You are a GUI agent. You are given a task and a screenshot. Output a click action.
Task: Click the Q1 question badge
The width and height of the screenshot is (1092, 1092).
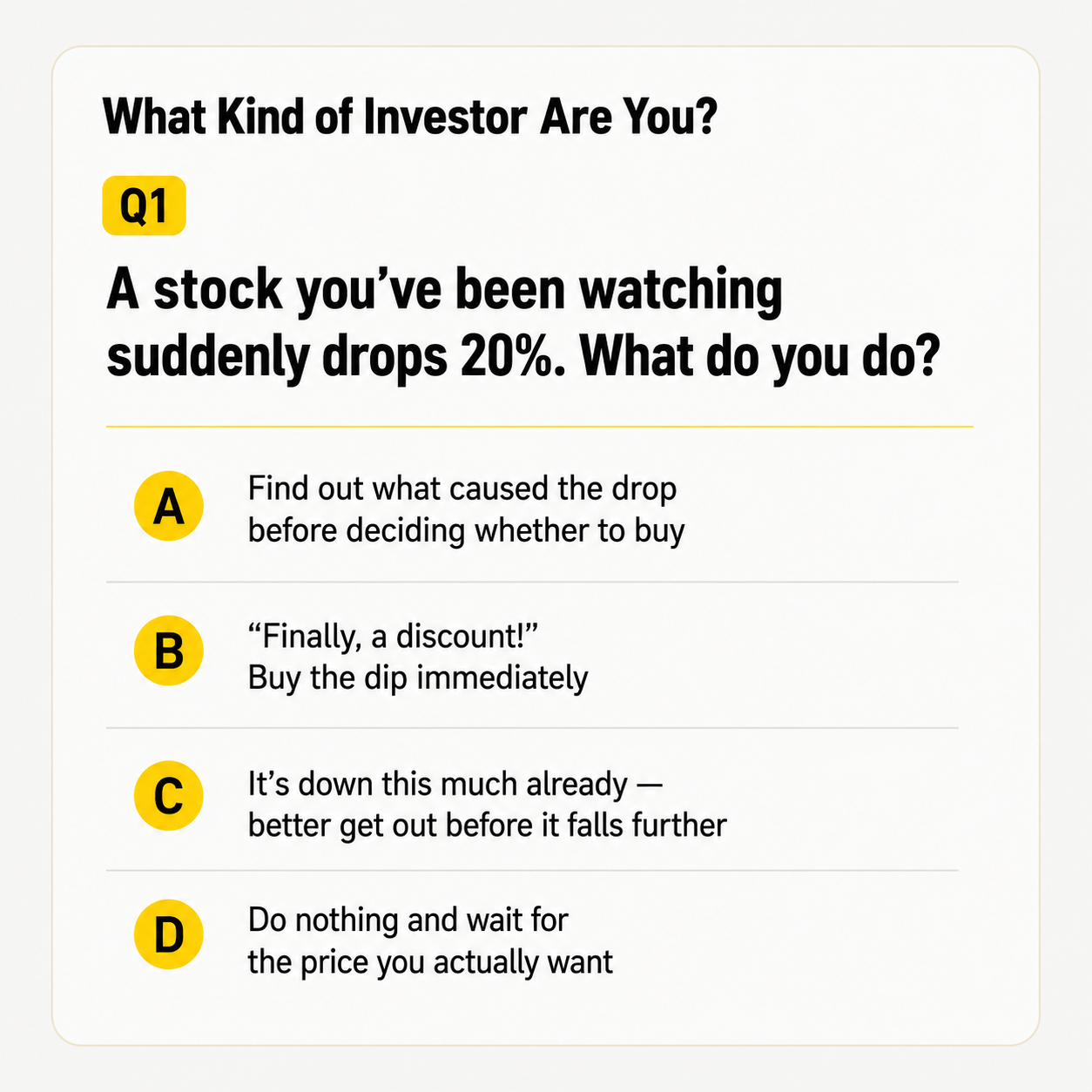144,206
